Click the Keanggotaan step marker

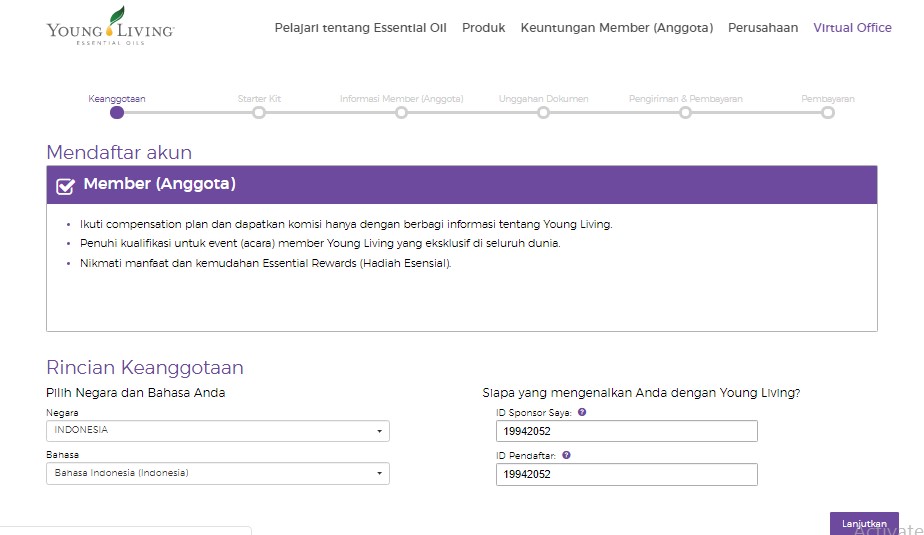117,113
